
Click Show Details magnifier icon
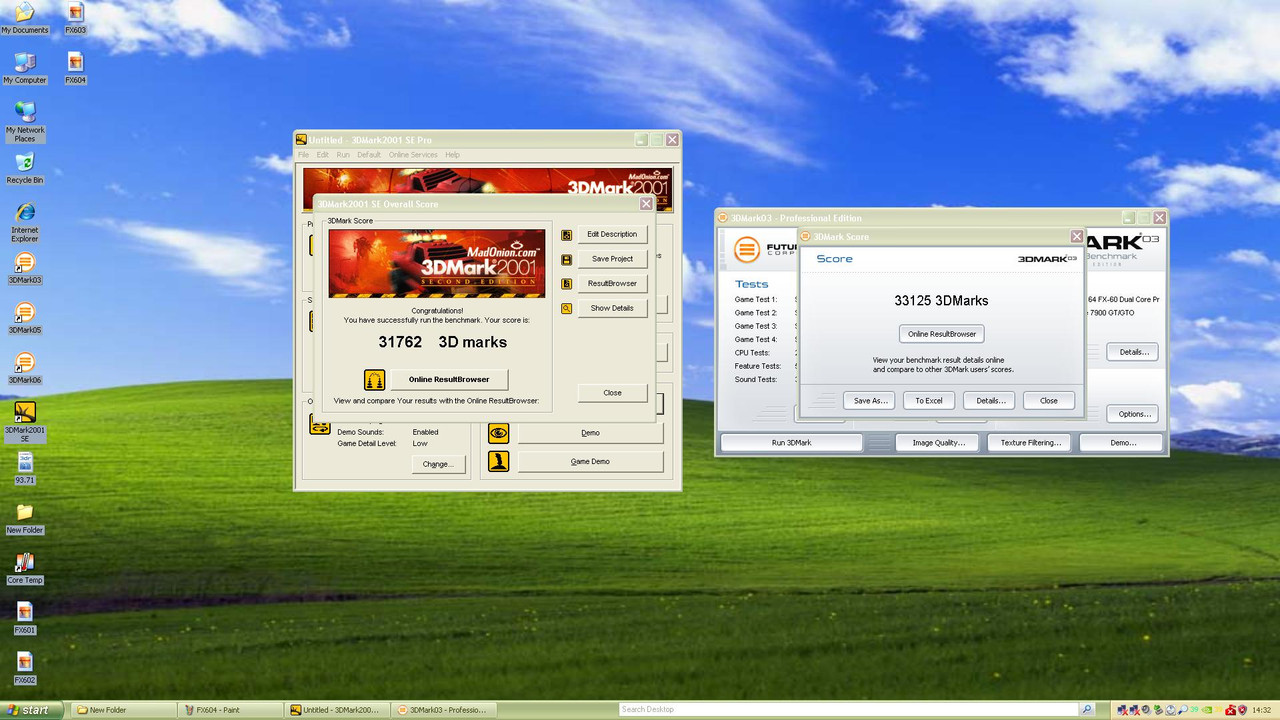tap(567, 308)
